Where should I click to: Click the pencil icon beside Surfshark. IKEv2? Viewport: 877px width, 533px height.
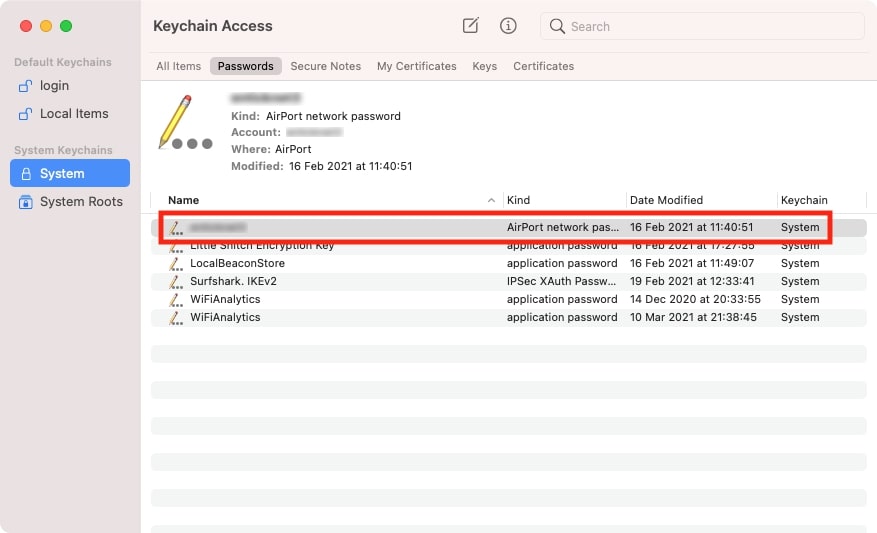tap(176, 281)
